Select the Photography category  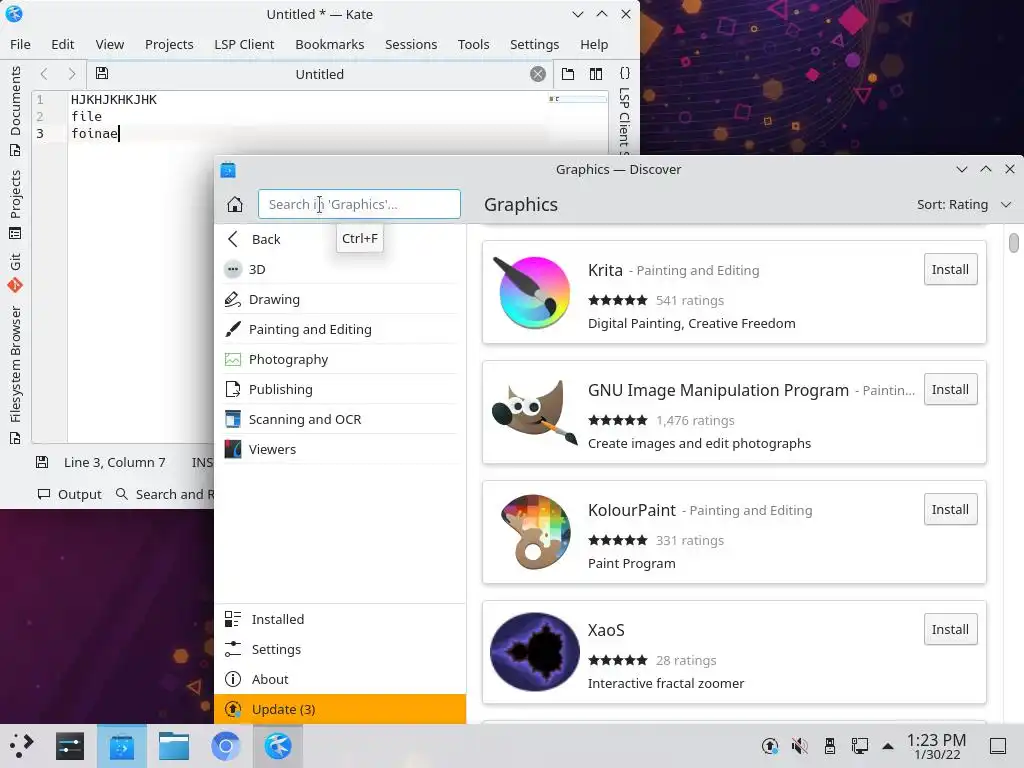coord(340,359)
